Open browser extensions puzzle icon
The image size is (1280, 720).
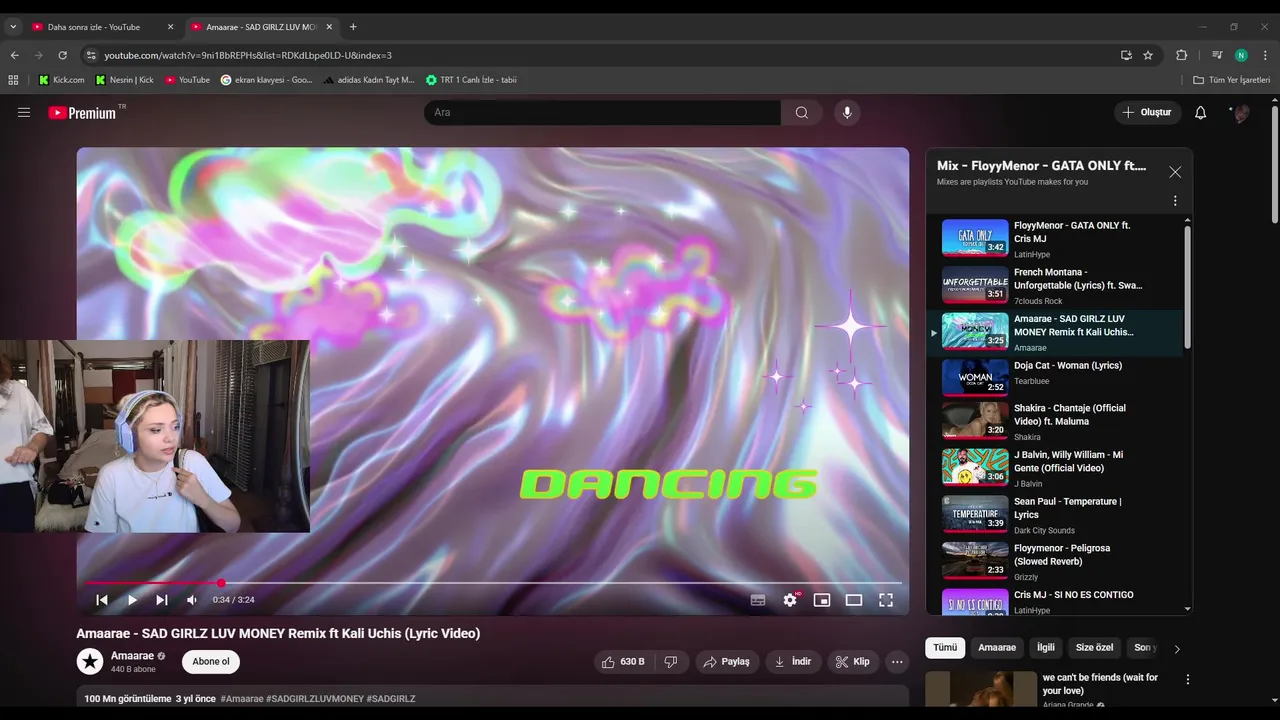pos(1181,55)
